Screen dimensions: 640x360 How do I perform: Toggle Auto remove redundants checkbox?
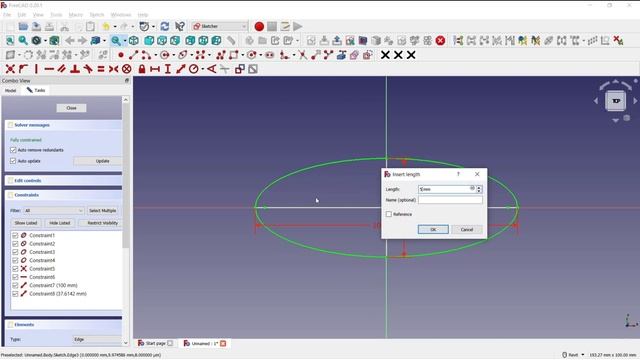pos(13,150)
